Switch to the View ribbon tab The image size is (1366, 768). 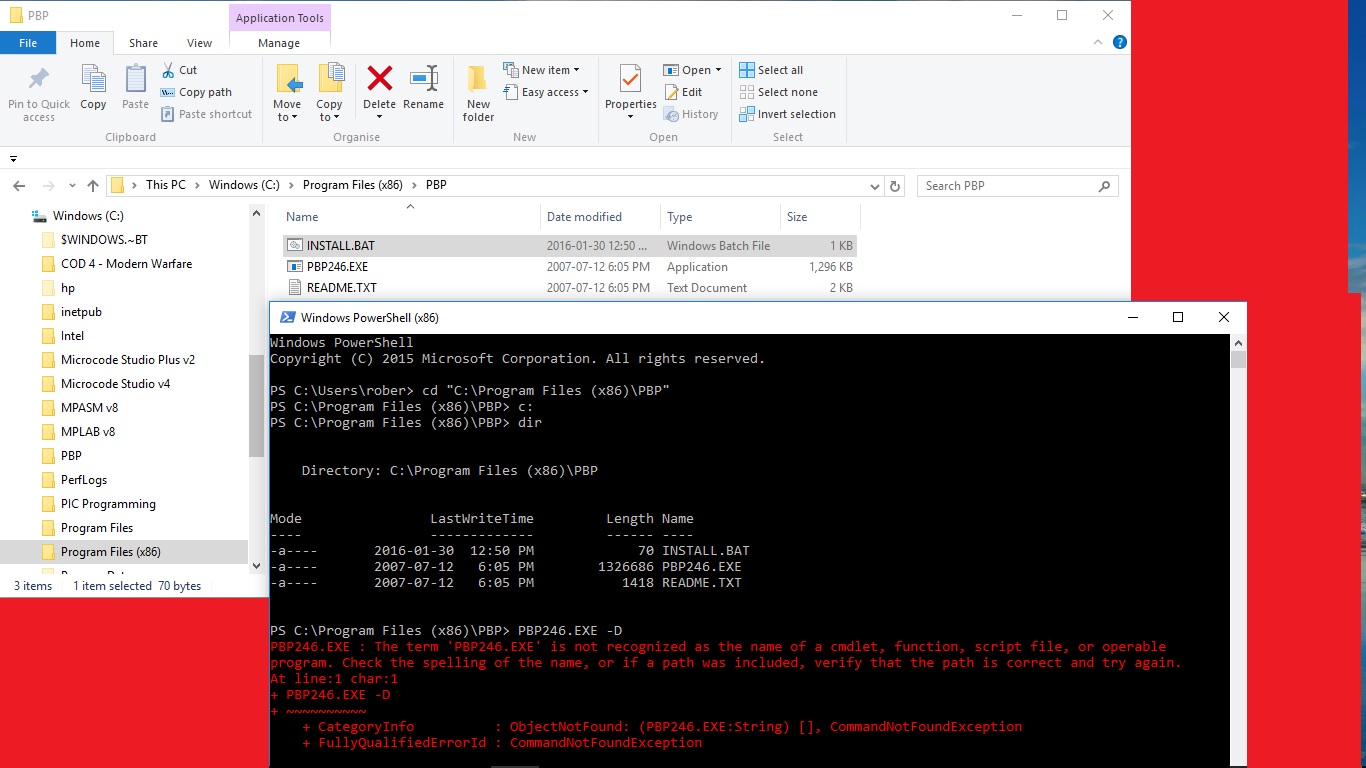point(199,43)
